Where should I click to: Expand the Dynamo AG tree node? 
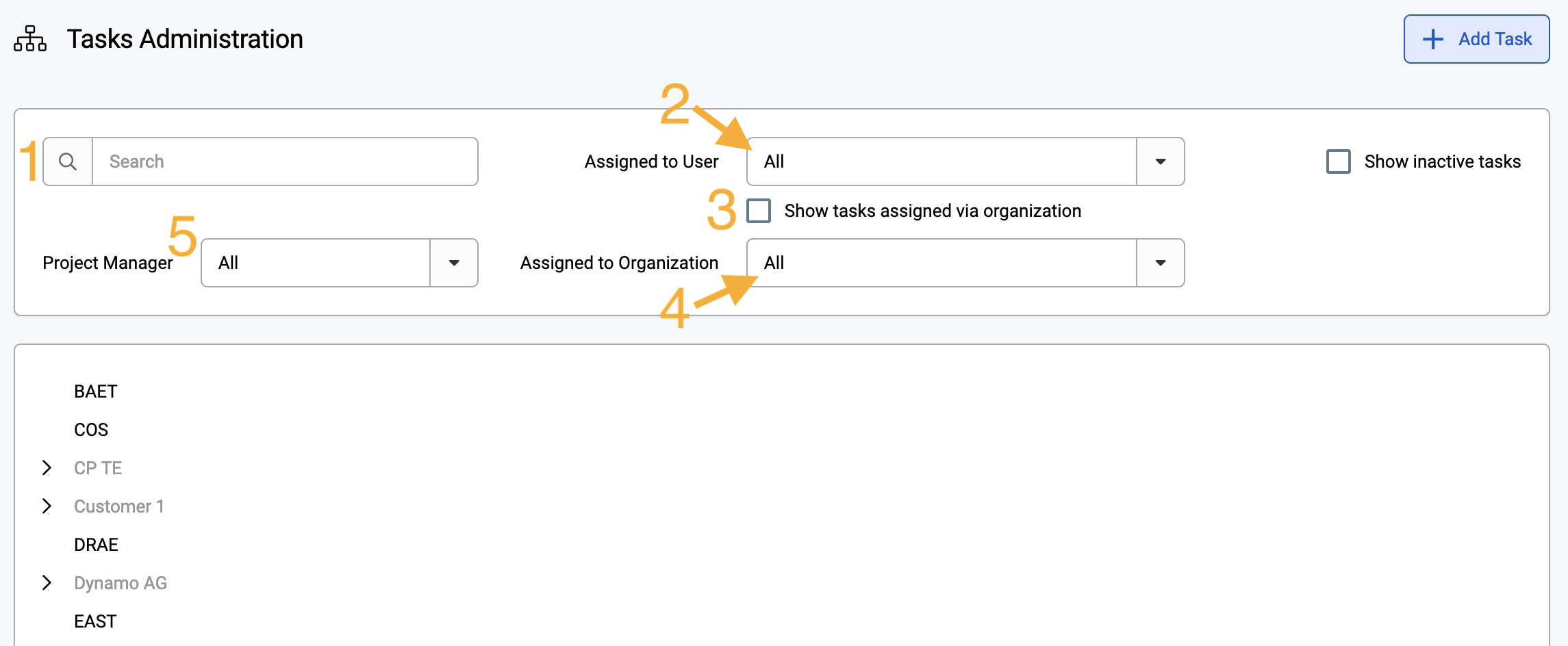(47, 583)
